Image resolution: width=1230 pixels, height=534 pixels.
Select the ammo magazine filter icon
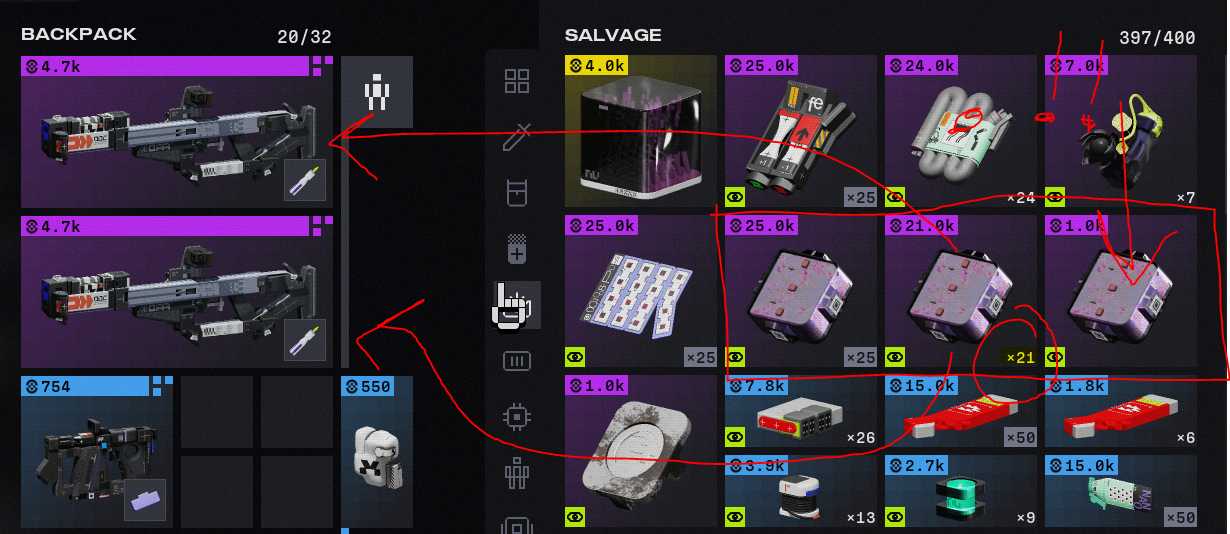click(x=516, y=361)
